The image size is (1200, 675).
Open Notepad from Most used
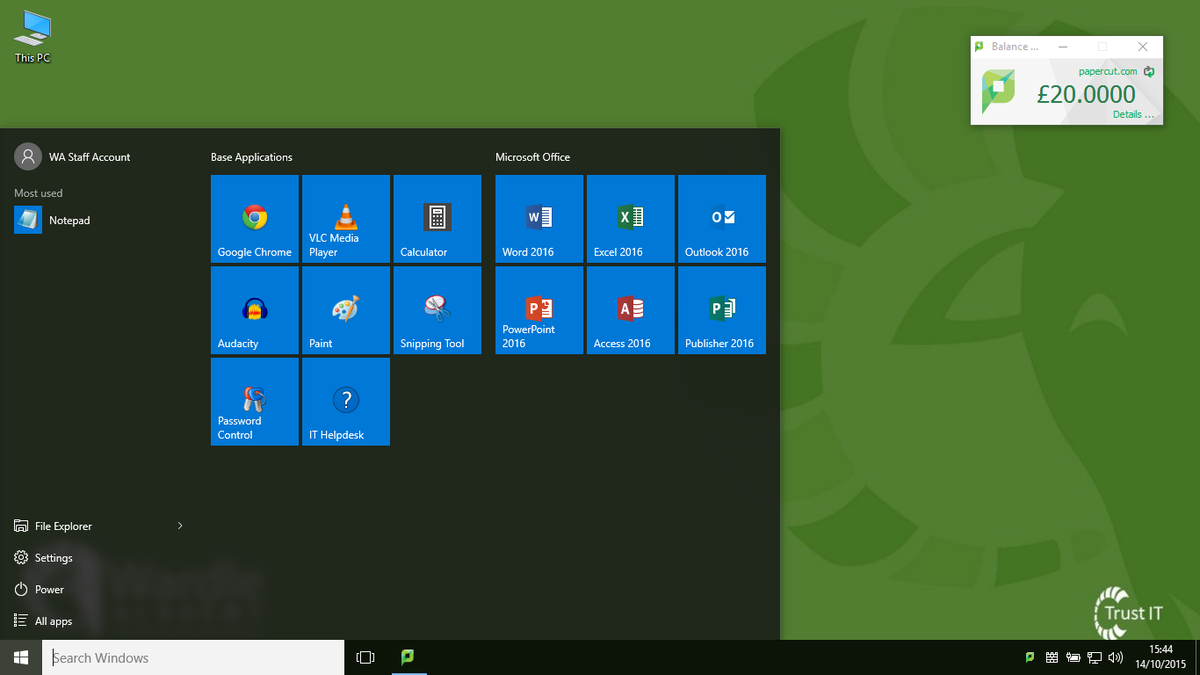click(x=100, y=220)
